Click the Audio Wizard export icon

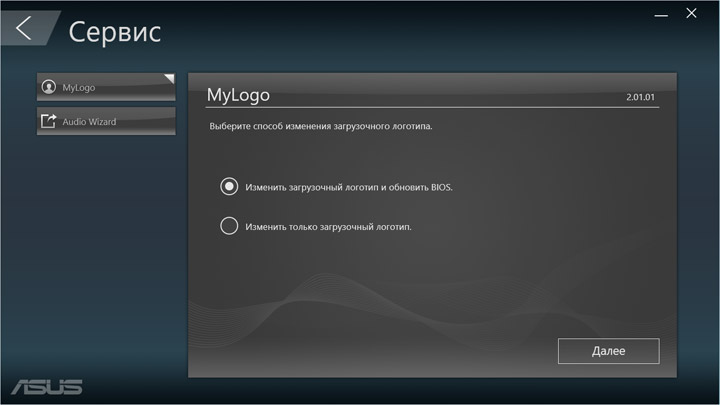pyautogui.click(x=48, y=121)
